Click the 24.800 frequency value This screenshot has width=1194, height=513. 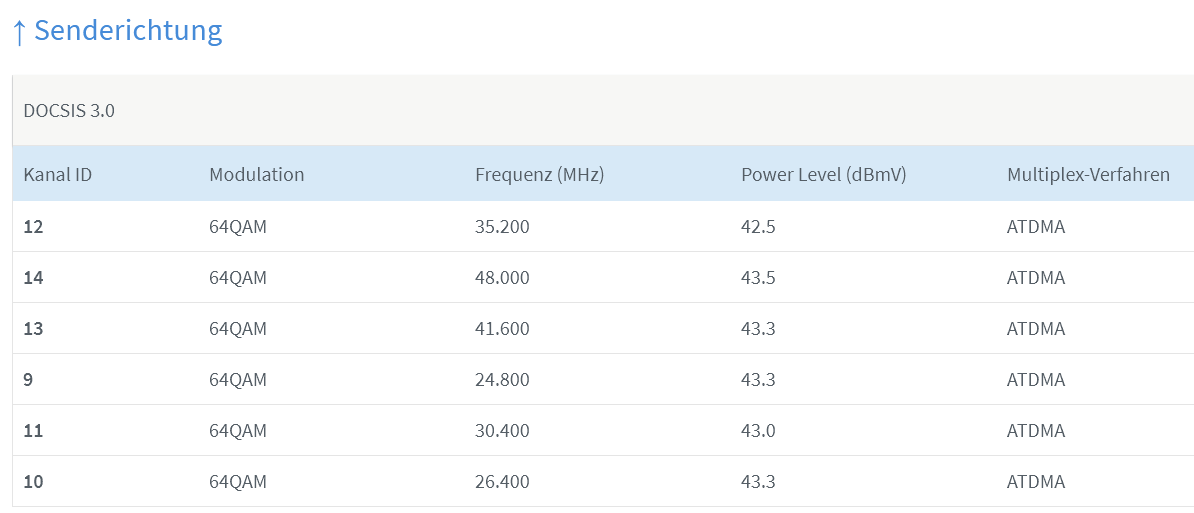coord(502,379)
